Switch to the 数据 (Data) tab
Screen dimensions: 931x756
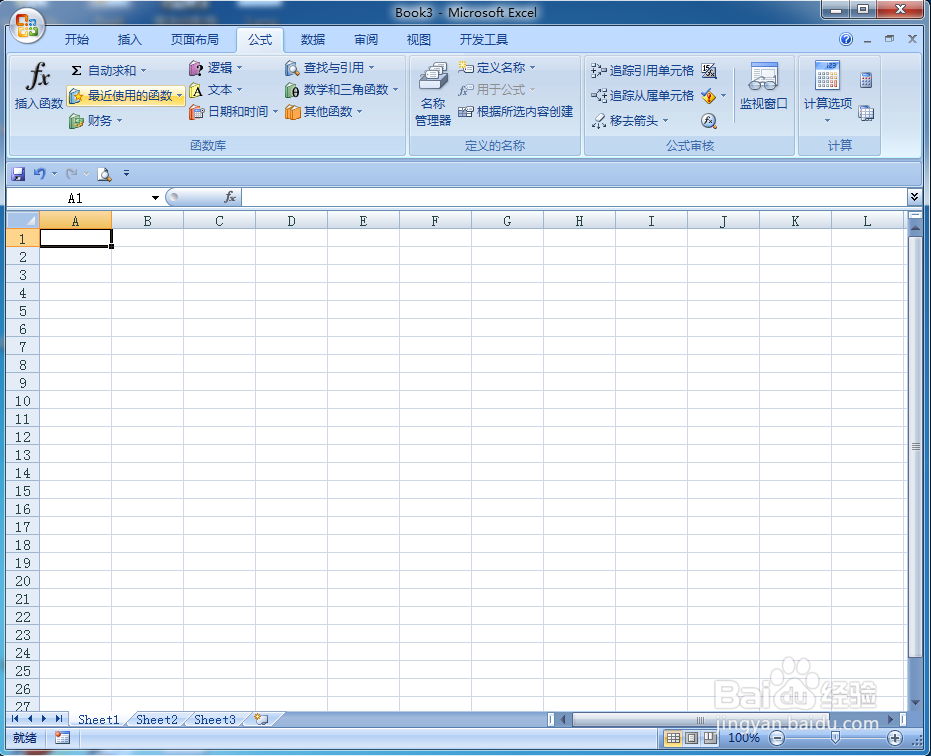(x=313, y=40)
